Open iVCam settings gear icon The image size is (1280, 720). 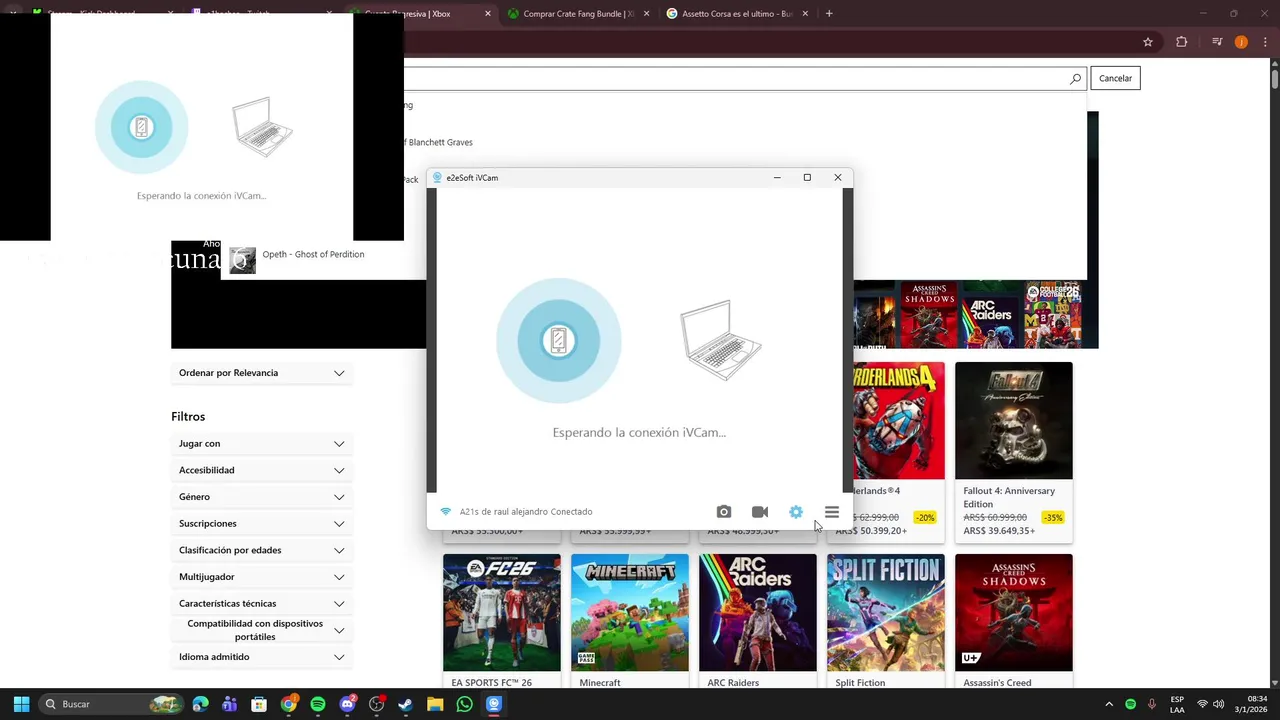[x=796, y=512]
